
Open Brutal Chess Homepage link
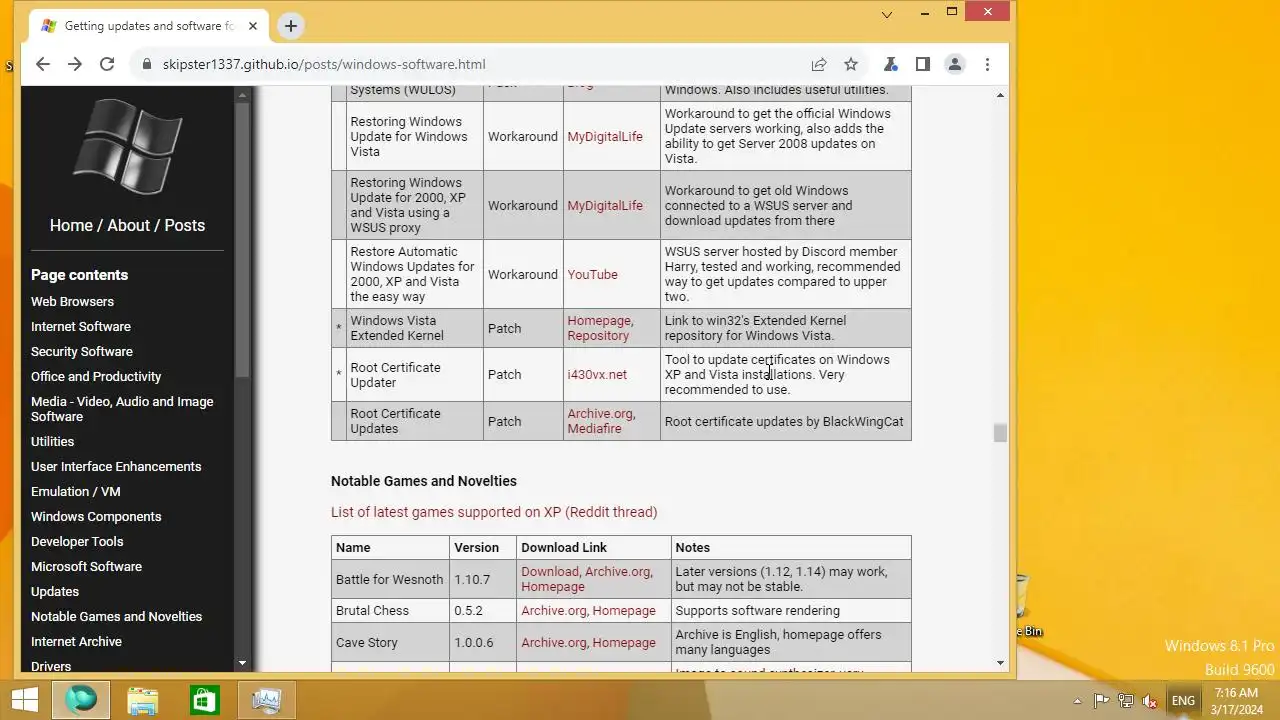coord(624,610)
